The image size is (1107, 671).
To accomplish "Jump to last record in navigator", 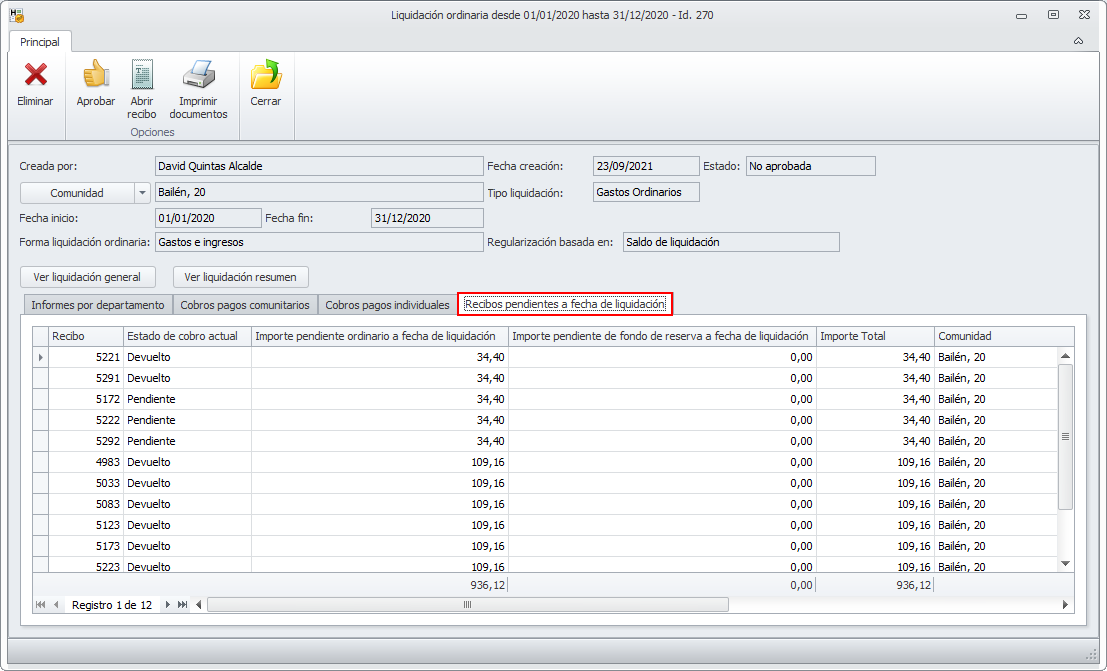I will [182, 605].
